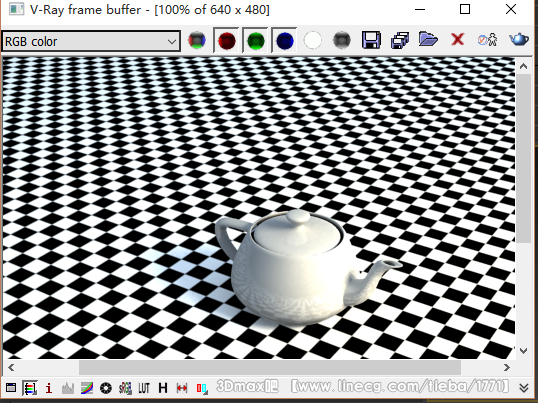538x403 pixels.
Task: Toggle the green channel button
Action: pos(255,40)
